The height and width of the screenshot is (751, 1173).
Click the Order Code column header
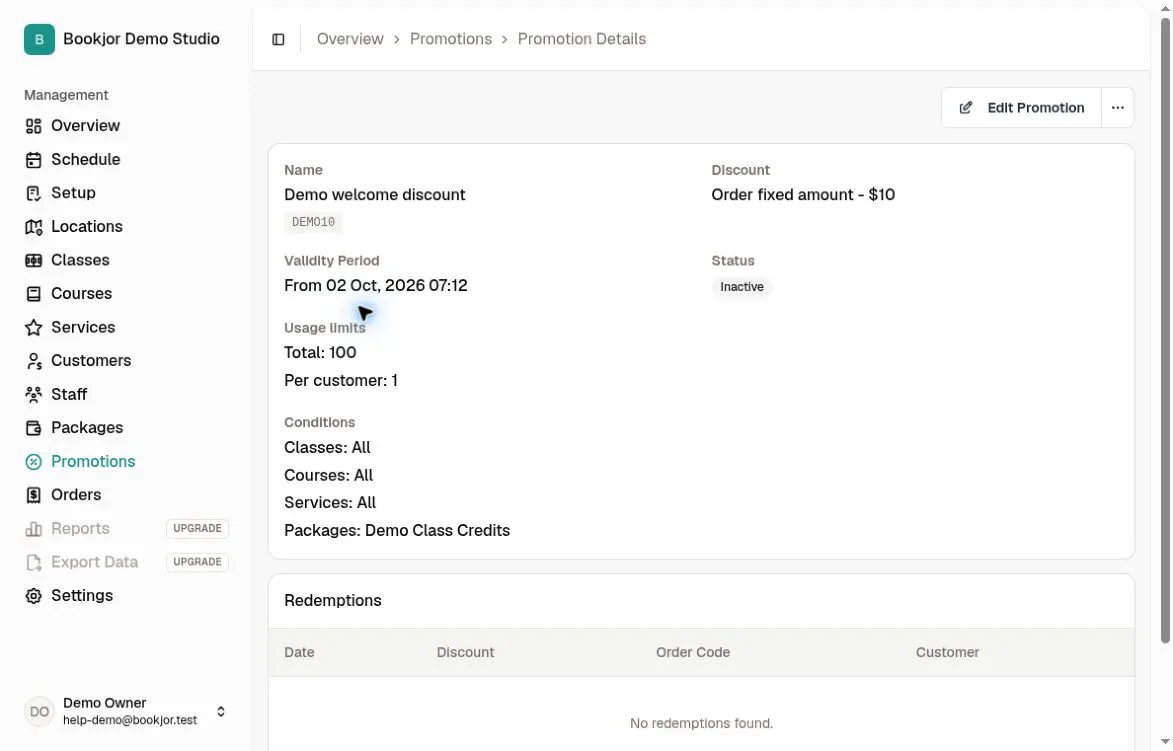pyautogui.click(x=693, y=652)
